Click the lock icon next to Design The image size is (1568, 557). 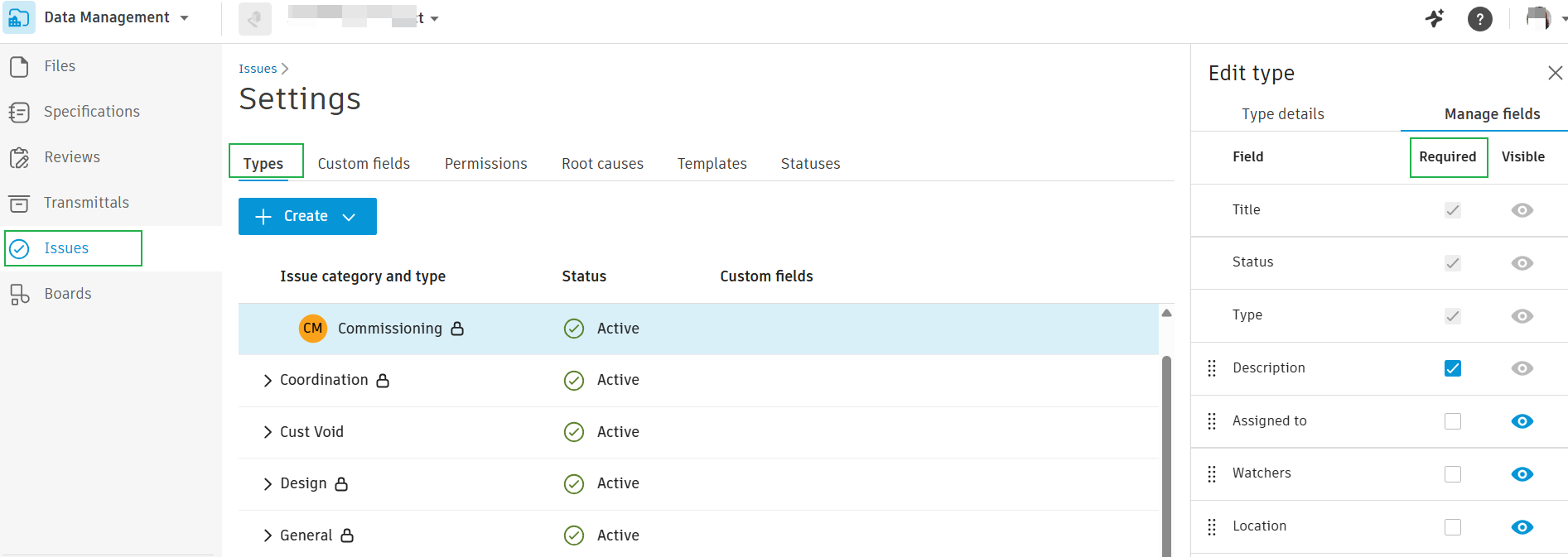(341, 484)
